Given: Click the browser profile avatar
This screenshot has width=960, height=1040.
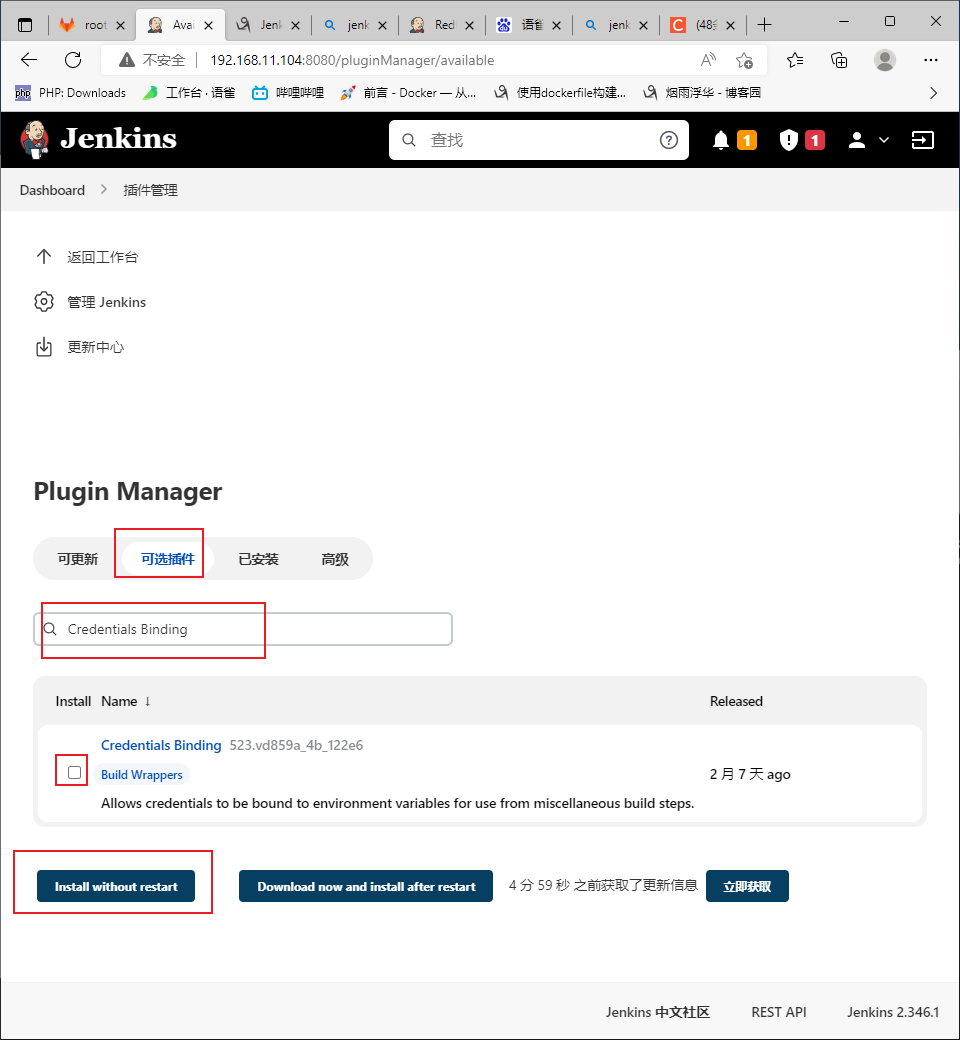Looking at the screenshot, I should coord(884,60).
